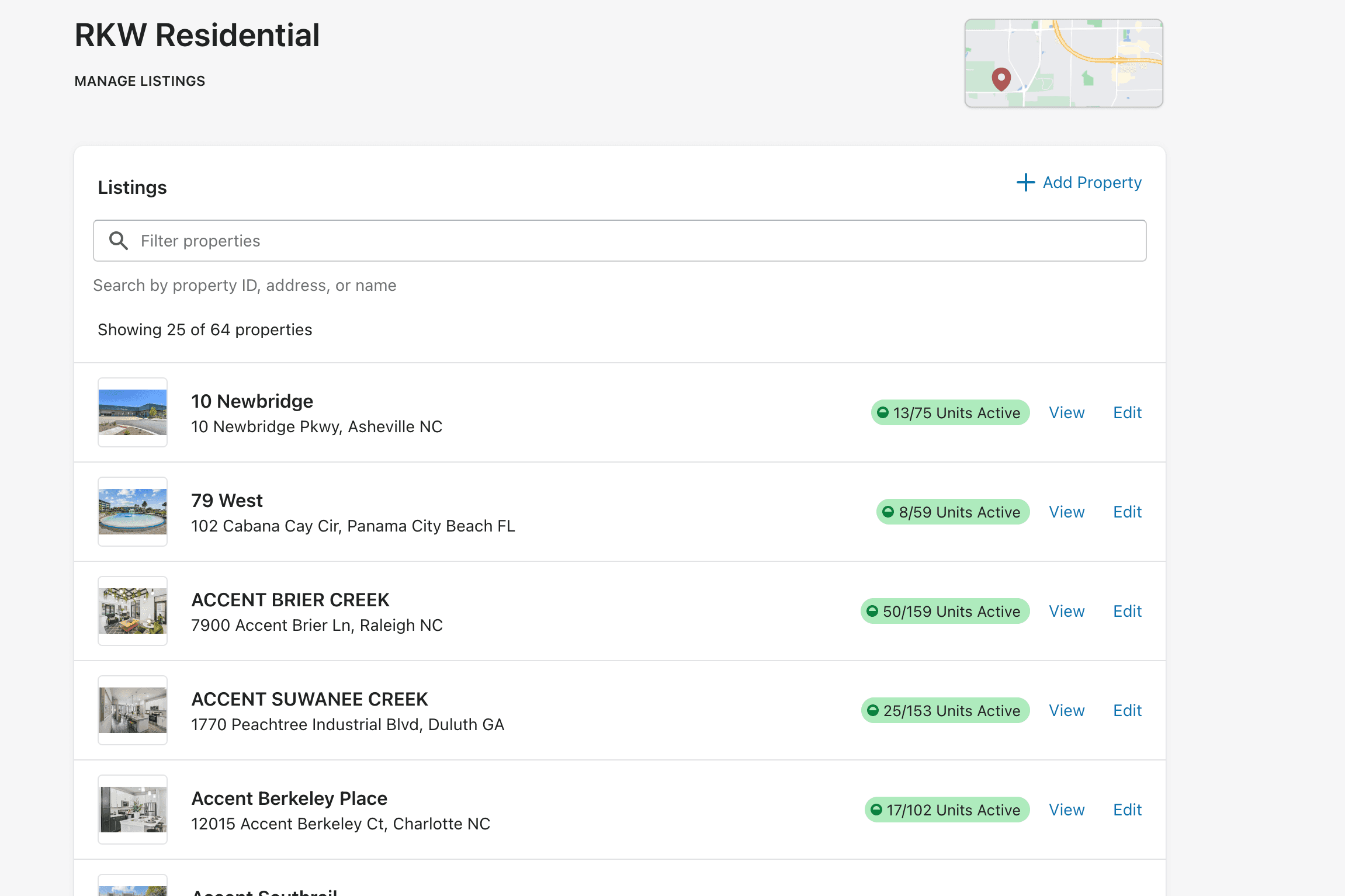Viewport: 1345px width, 896px height.
Task: Click the red location pin on the map
Action: click(x=1001, y=79)
